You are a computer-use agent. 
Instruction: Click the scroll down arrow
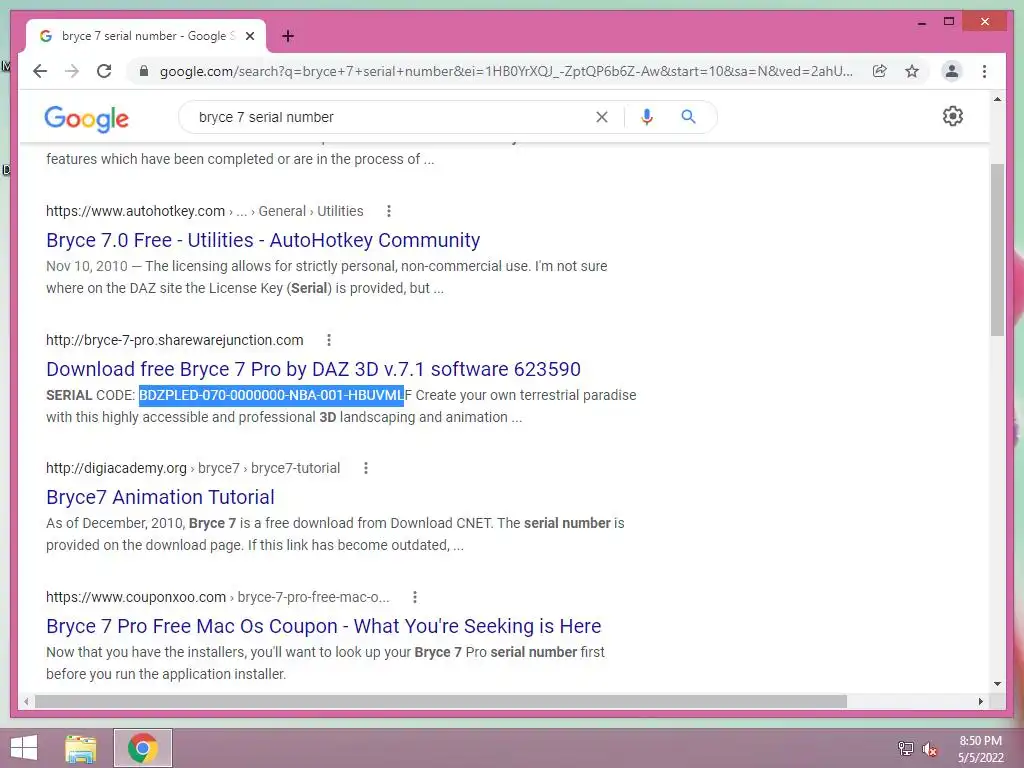tap(997, 684)
